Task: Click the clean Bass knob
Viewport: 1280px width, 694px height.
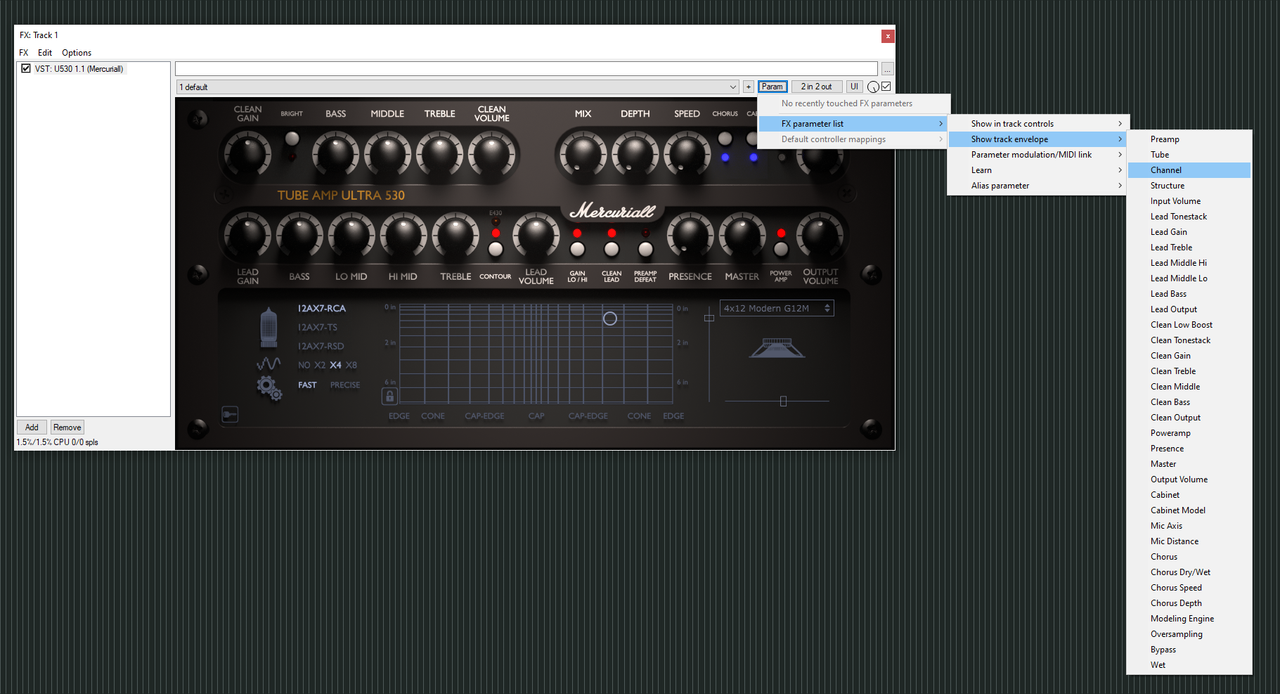Action: tap(336, 153)
